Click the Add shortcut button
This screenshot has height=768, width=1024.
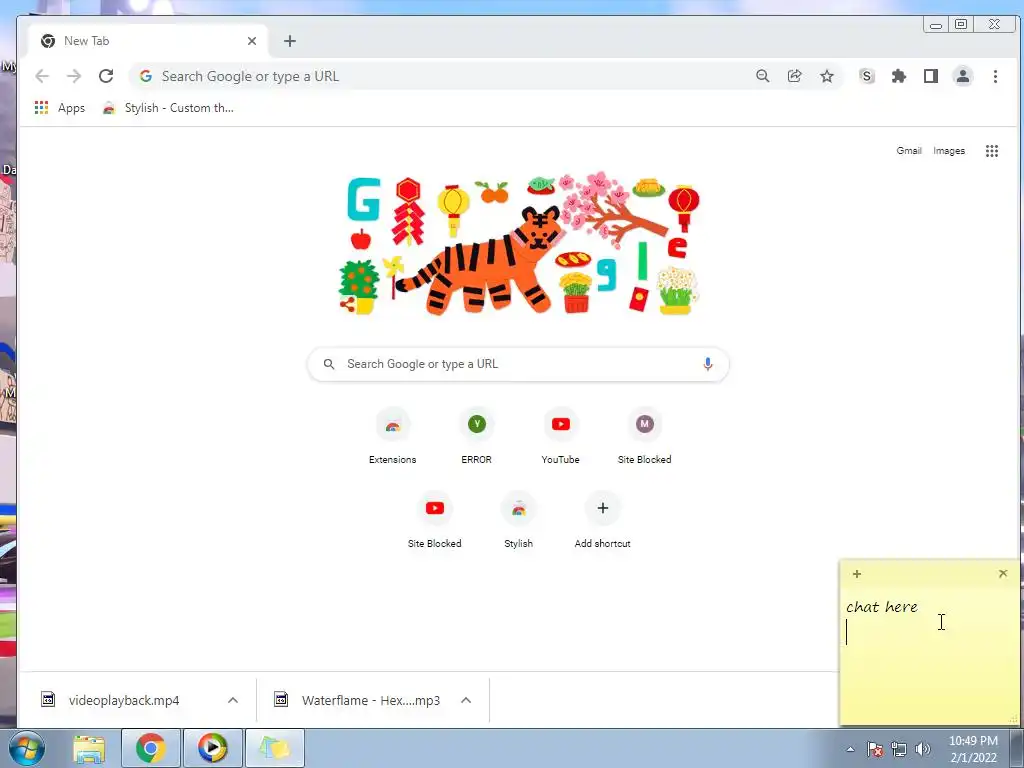pyautogui.click(x=603, y=519)
